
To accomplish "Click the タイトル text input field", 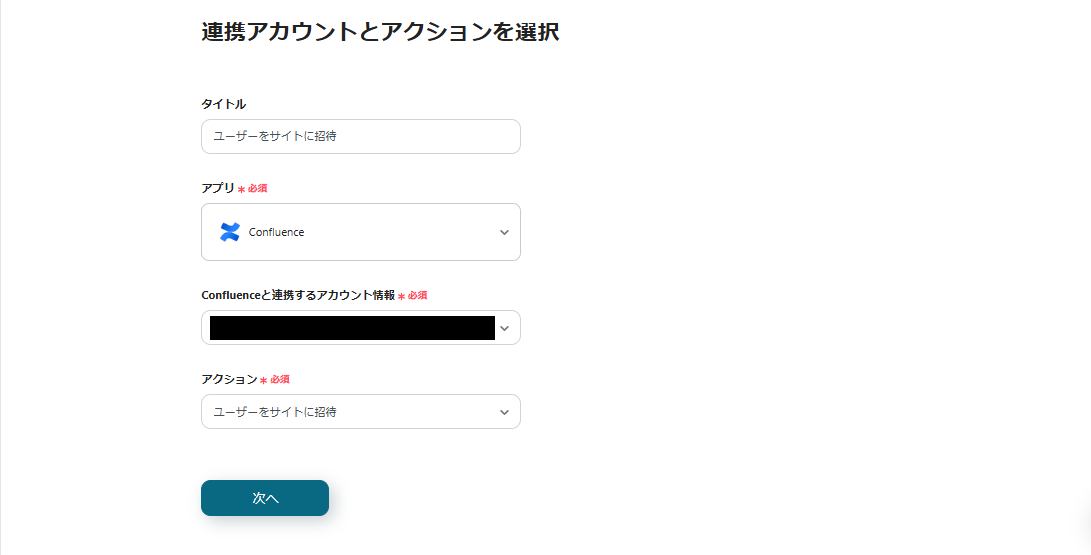I will 360,137.
